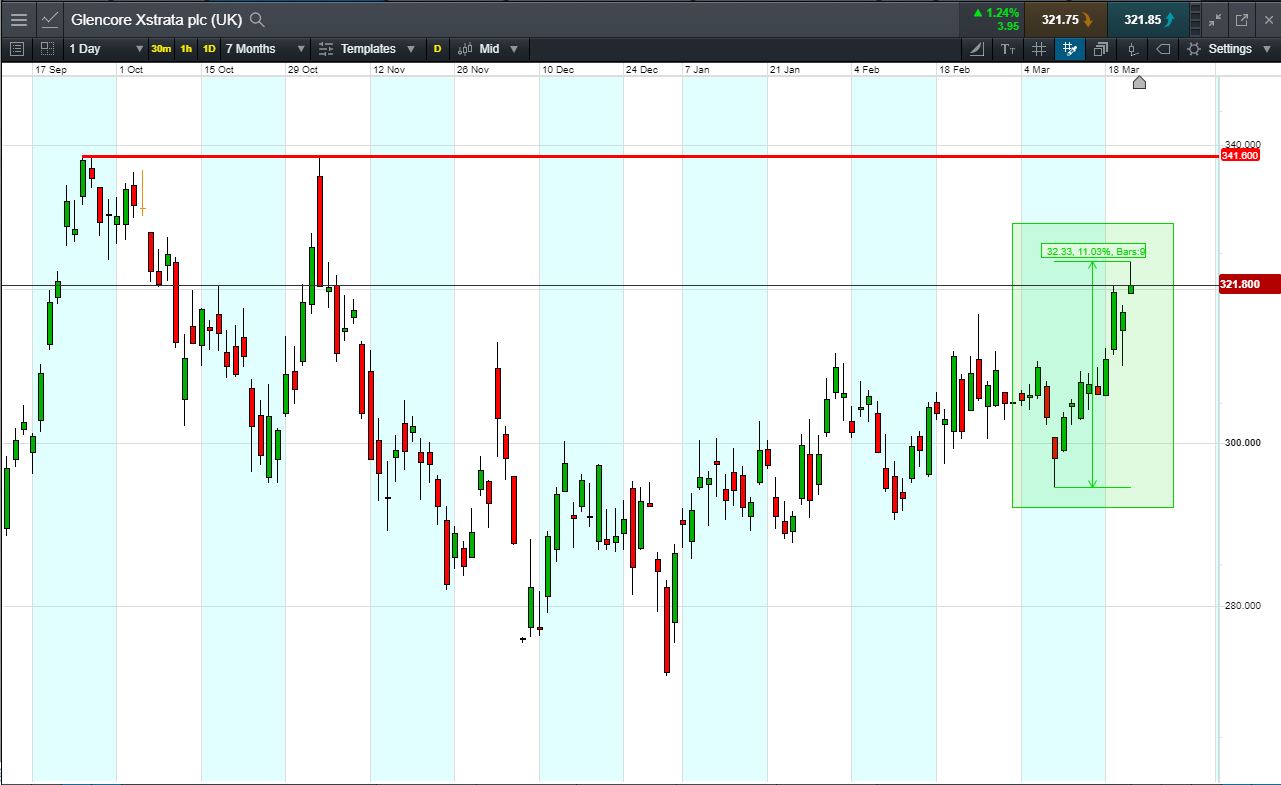The image size is (1281, 785).
Task: Click the buy price 321.85 button
Action: coord(1149,19)
